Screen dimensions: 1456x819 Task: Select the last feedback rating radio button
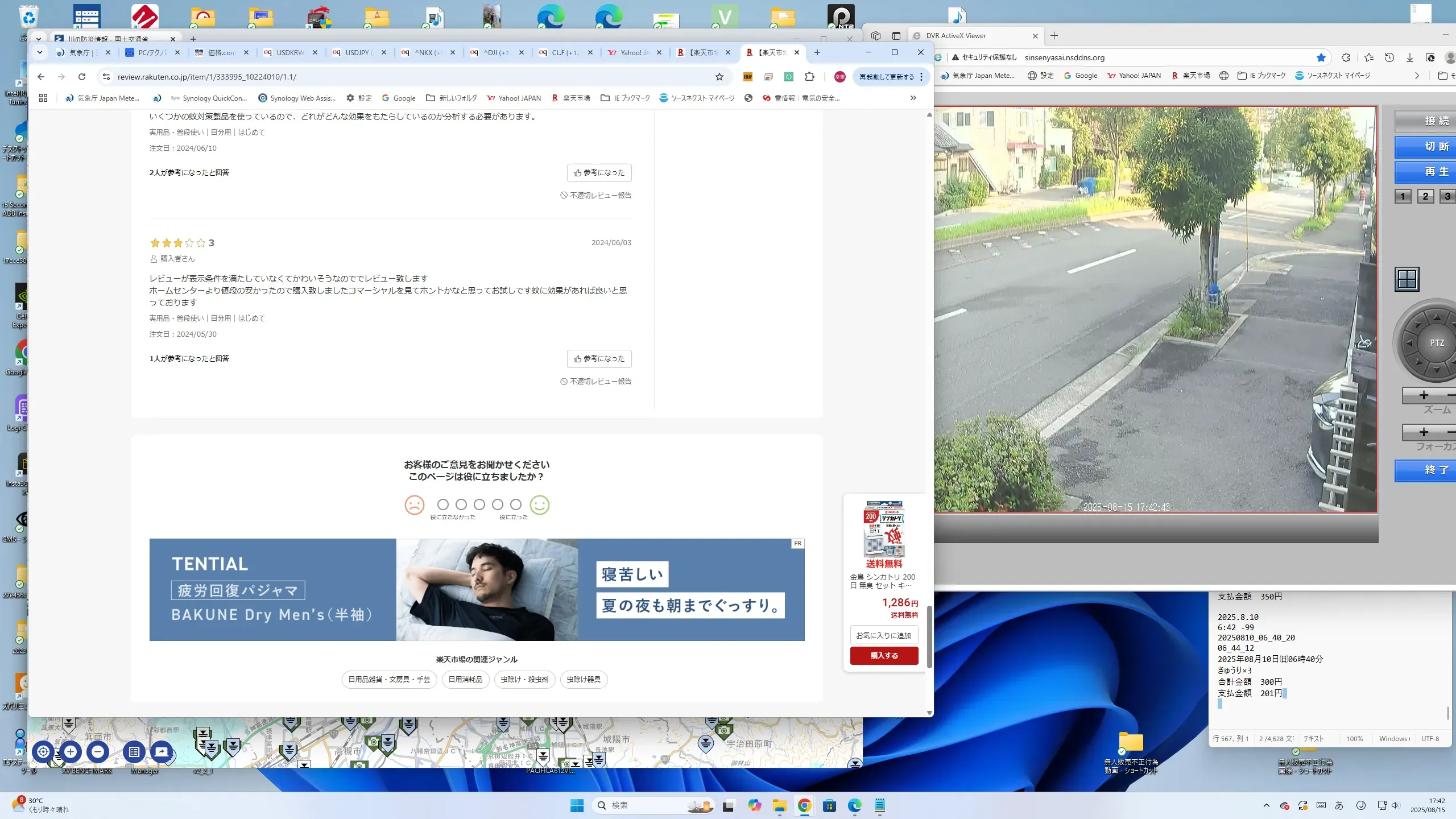click(x=516, y=504)
